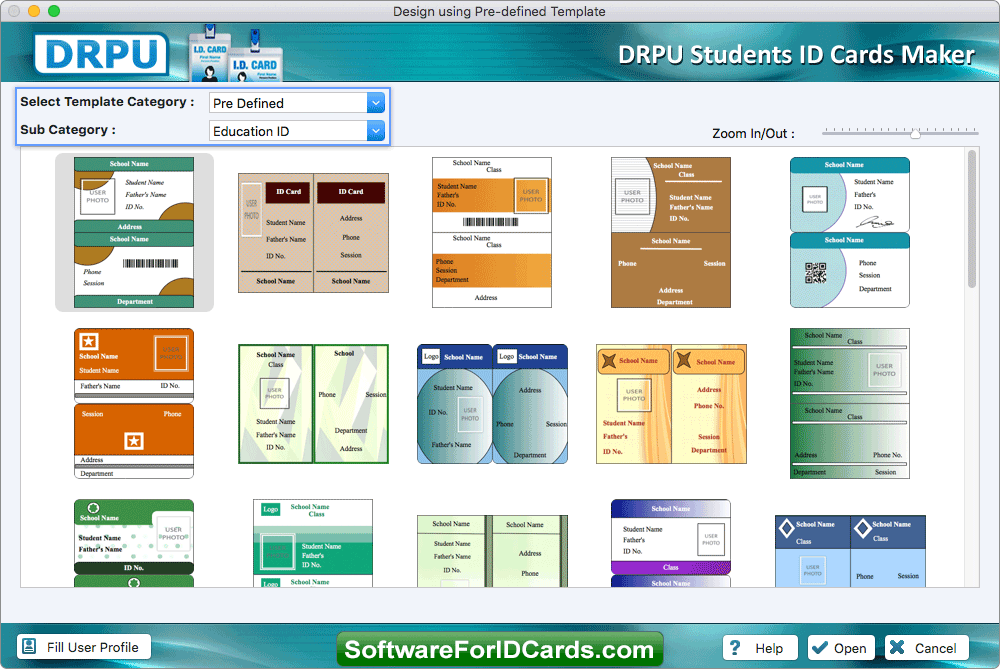Click the DRPU logo
Viewport: 1000px width, 669px height.
[101, 54]
